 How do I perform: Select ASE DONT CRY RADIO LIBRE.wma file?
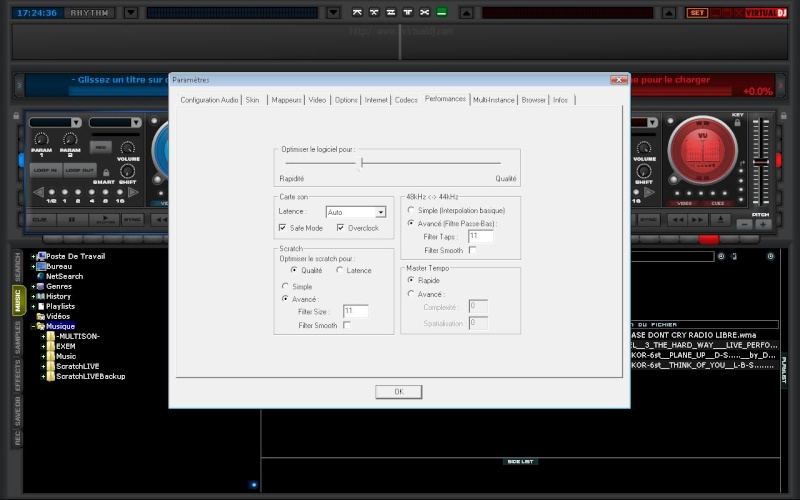click(x=693, y=335)
